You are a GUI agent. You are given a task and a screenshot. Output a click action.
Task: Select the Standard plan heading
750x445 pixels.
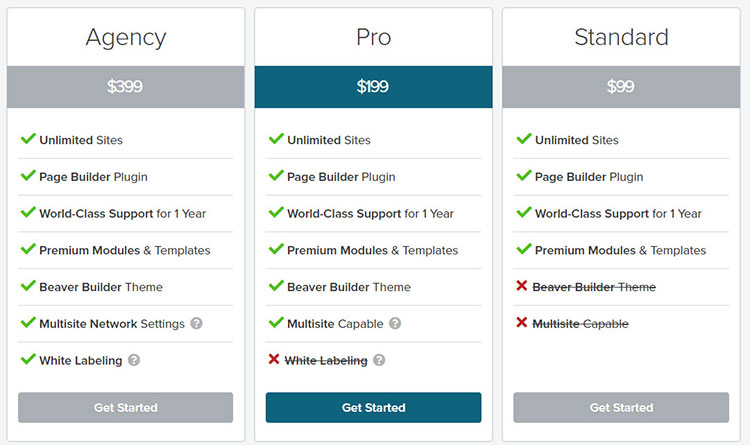pyautogui.click(x=621, y=38)
